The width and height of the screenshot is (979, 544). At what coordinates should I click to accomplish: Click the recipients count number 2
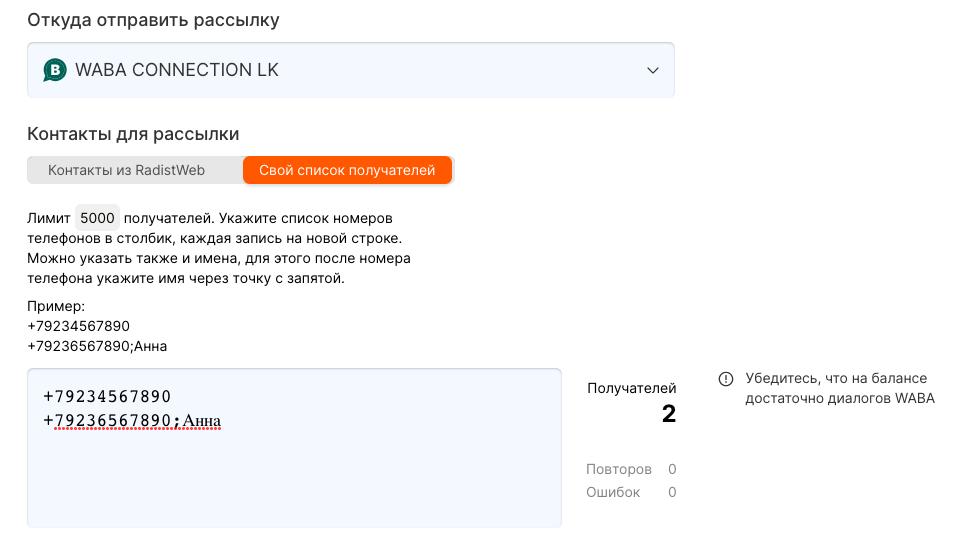click(668, 414)
